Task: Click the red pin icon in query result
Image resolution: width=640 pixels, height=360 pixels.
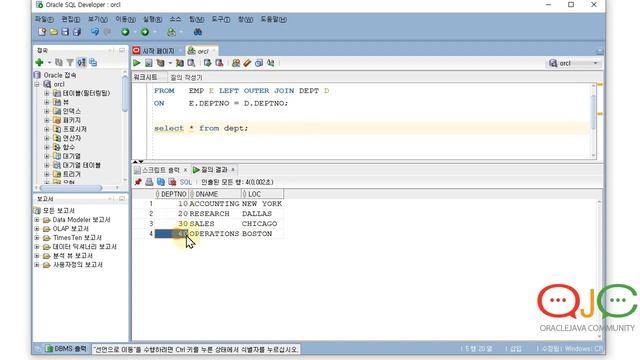Action: pyautogui.click(x=138, y=182)
